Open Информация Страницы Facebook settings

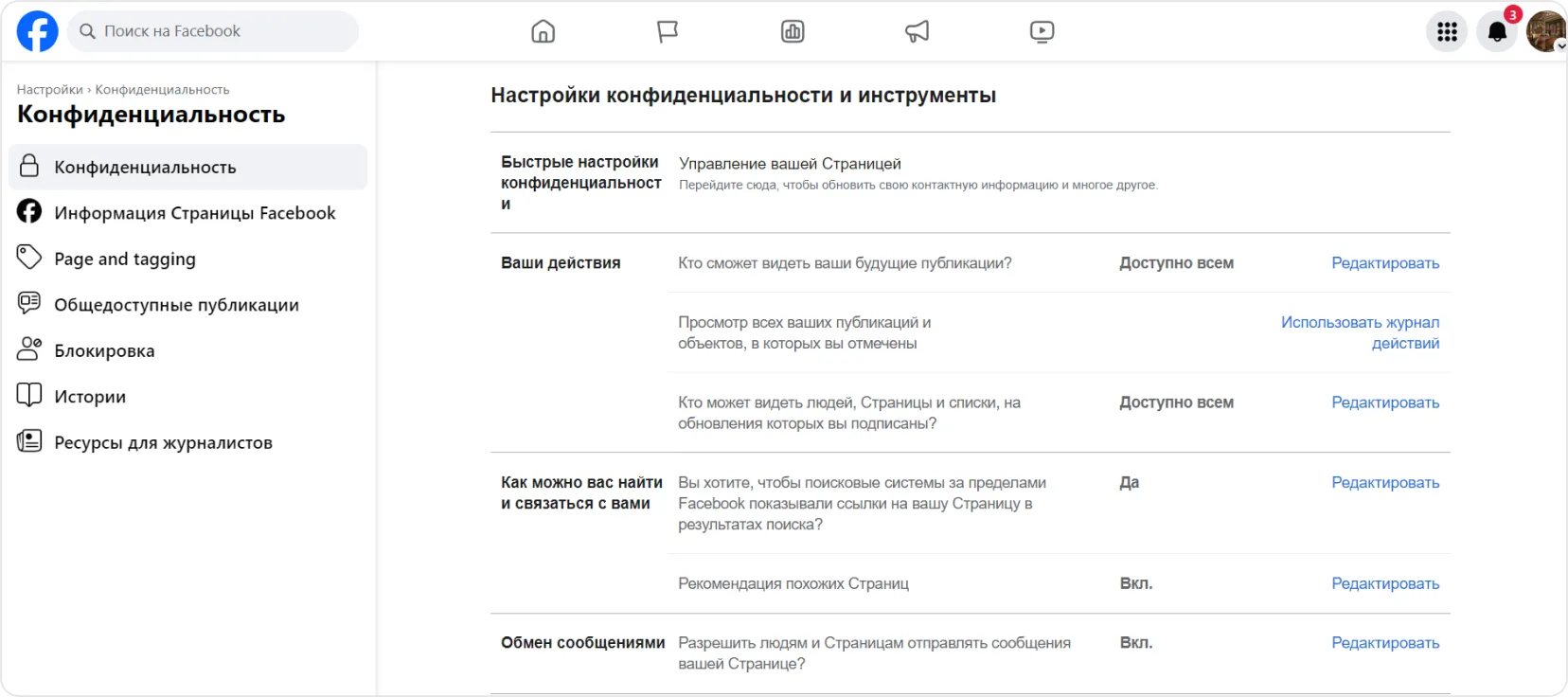[x=194, y=213]
